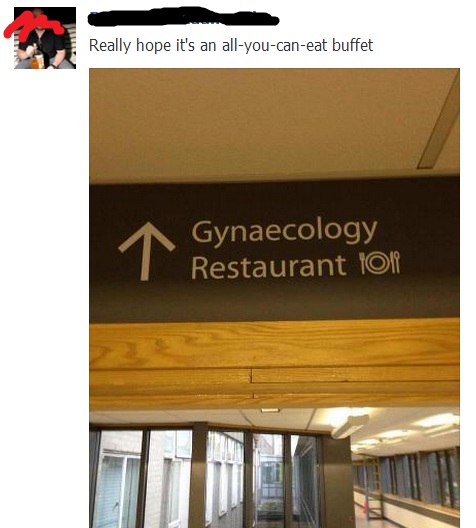Click the long corridor at photo's lower right

pyautogui.click(x=406, y=488)
